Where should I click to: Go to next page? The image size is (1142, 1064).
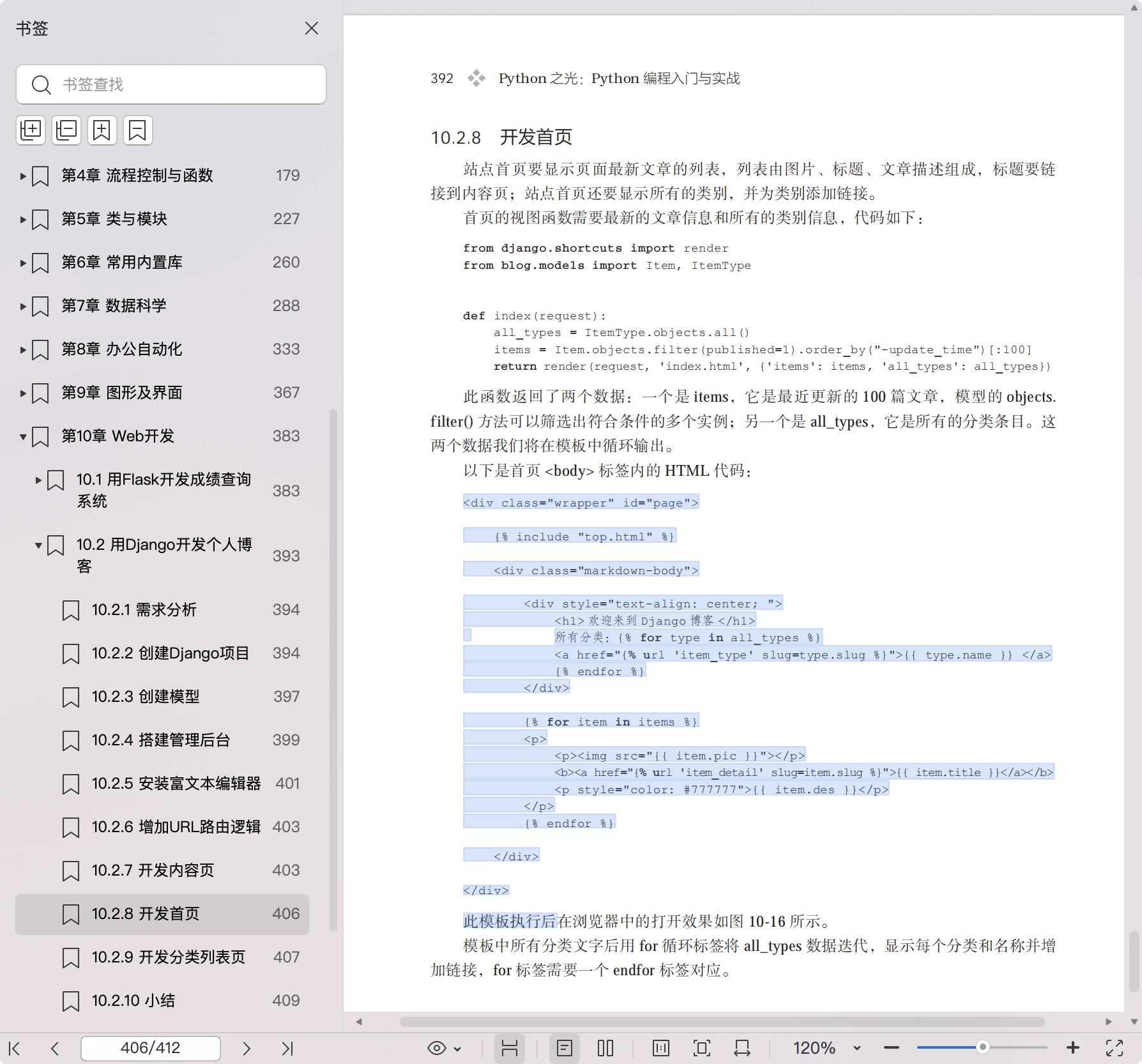point(247,1048)
